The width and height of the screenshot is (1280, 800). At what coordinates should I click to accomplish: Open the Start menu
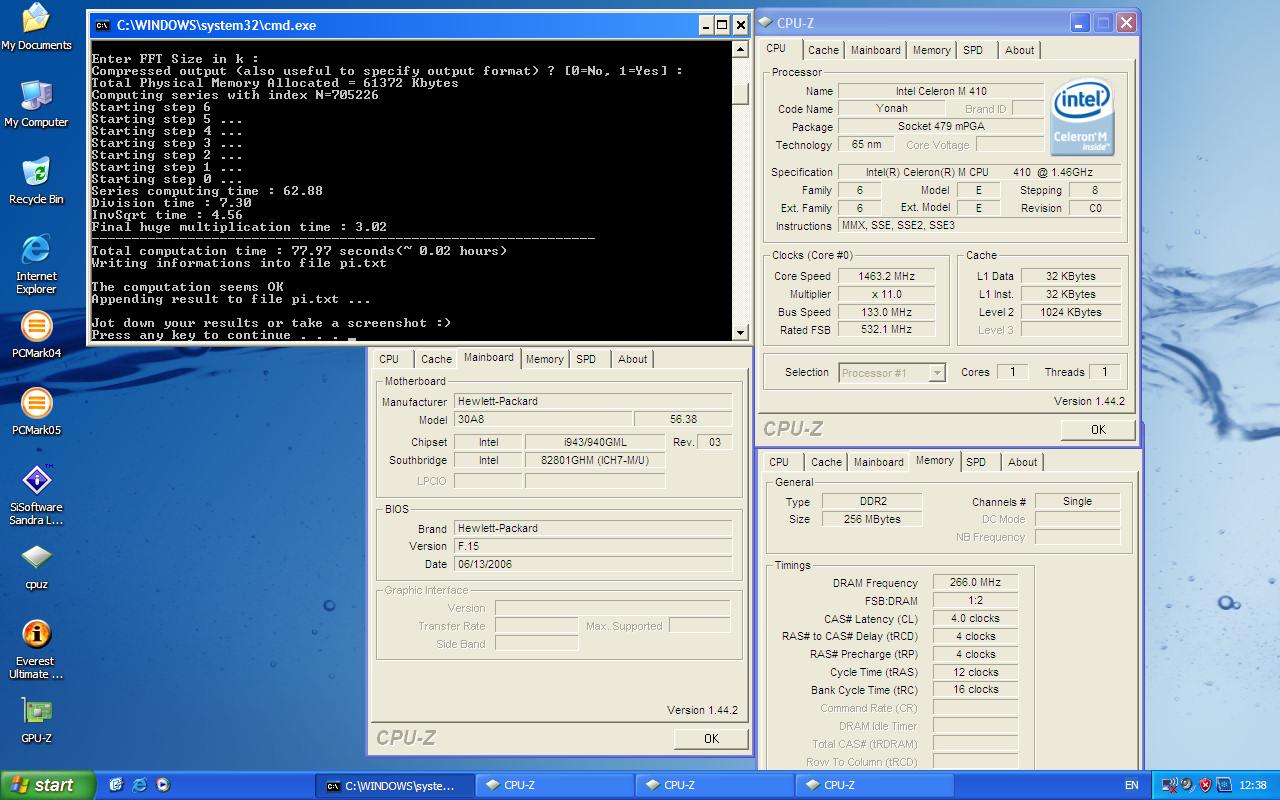(x=47, y=785)
